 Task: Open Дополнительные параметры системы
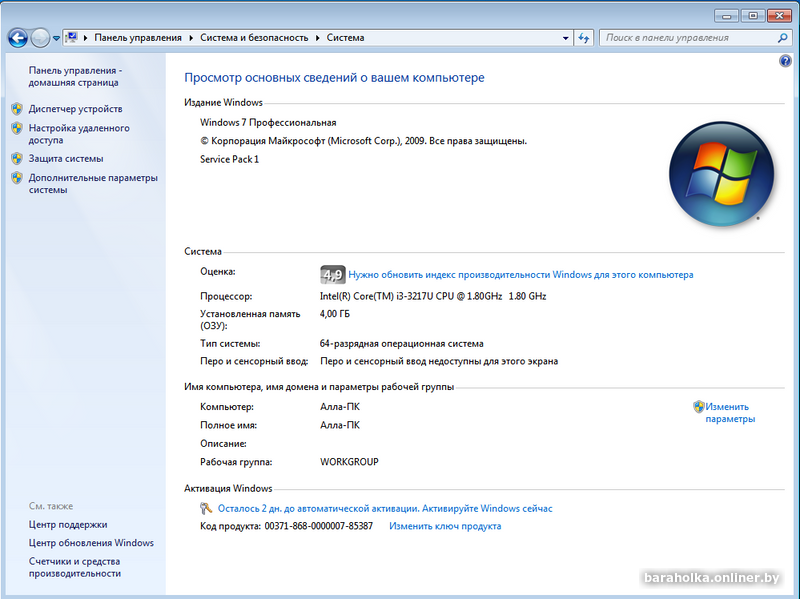point(93,184)
